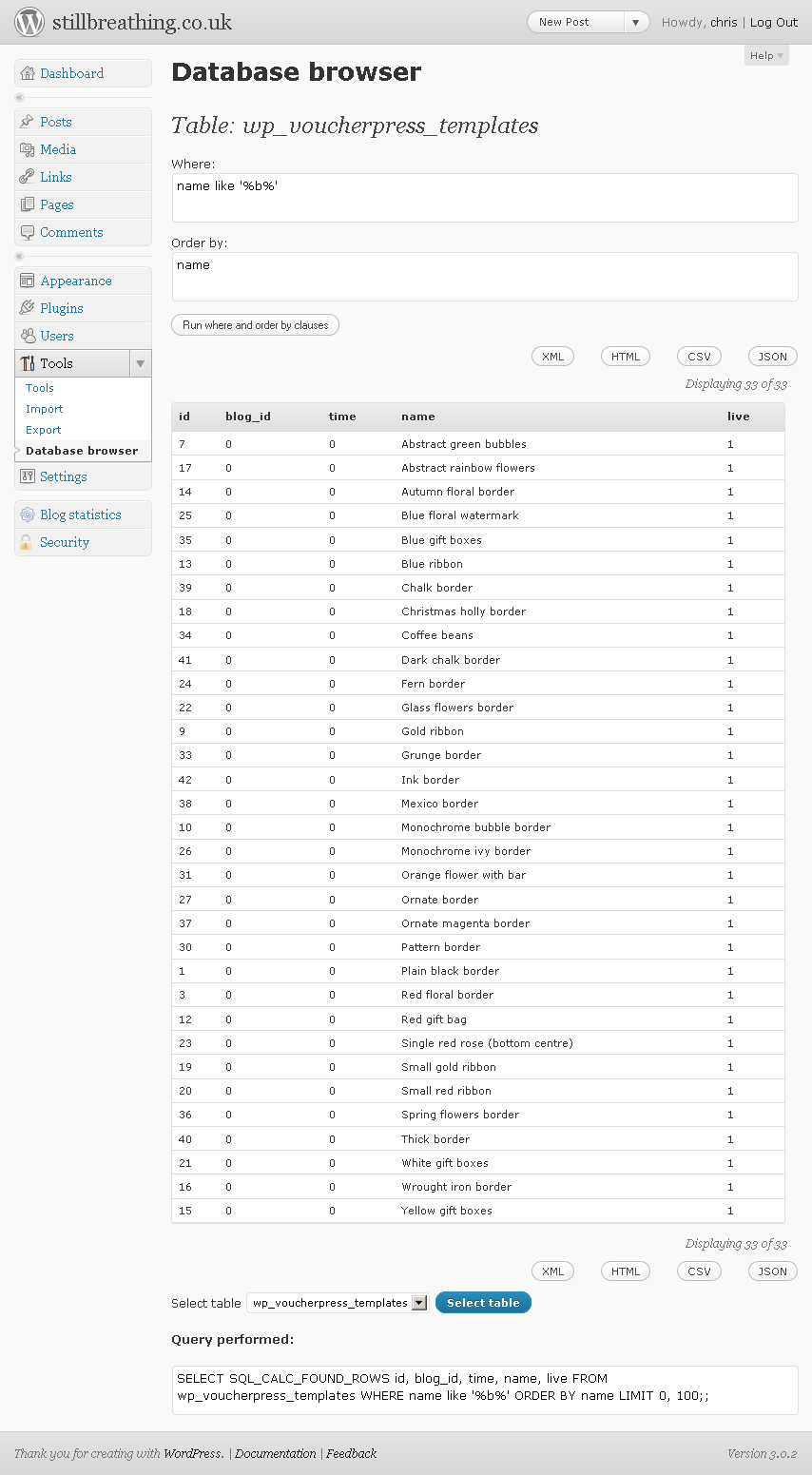
Task: Click the Where clause text field
Action: pos(485,198)
